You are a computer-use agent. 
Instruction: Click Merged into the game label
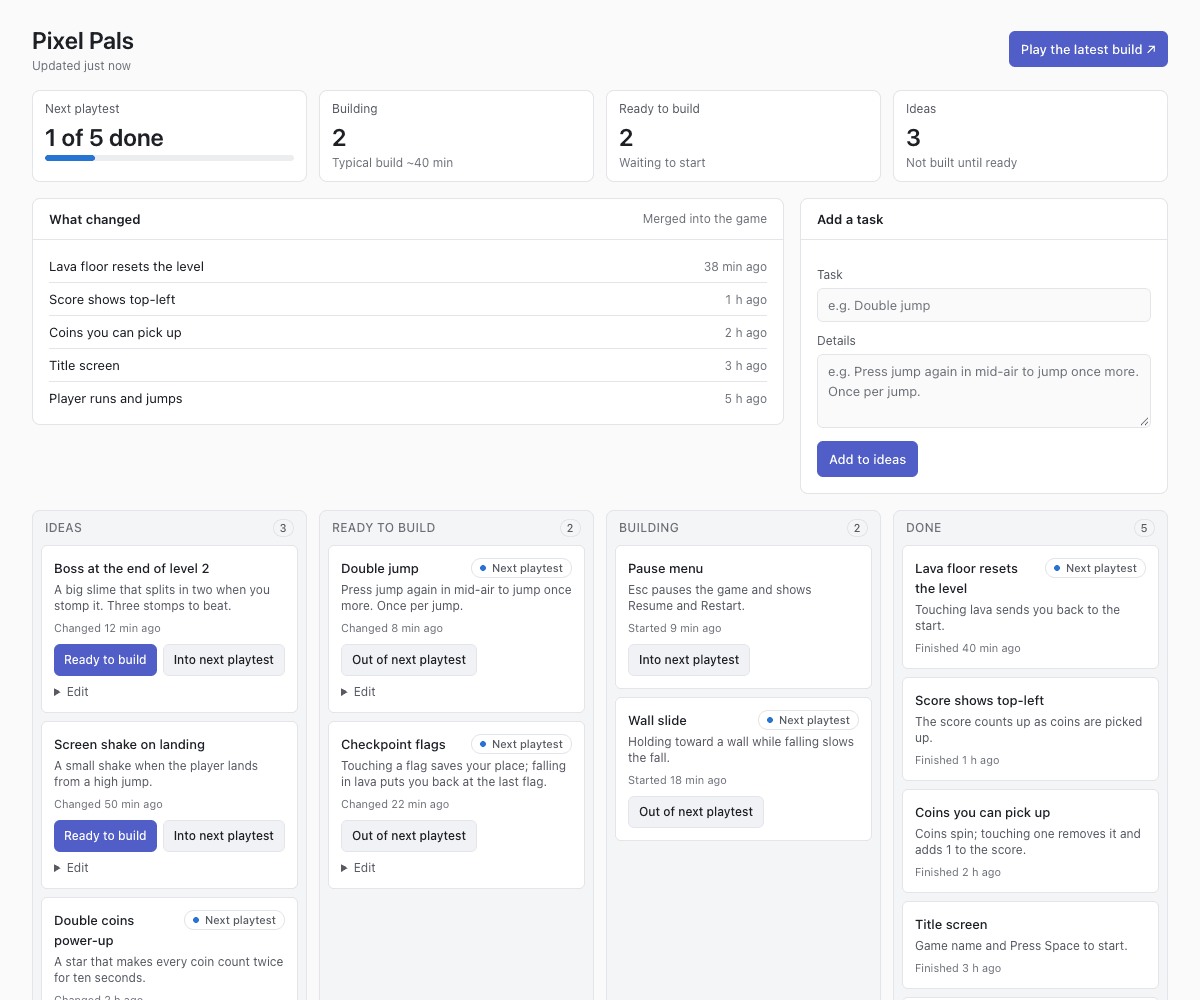click(705, 219)
